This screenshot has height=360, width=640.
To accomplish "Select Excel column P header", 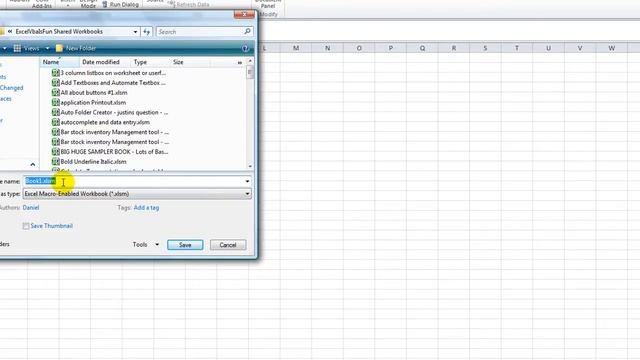I will click(x=391, y=48).
